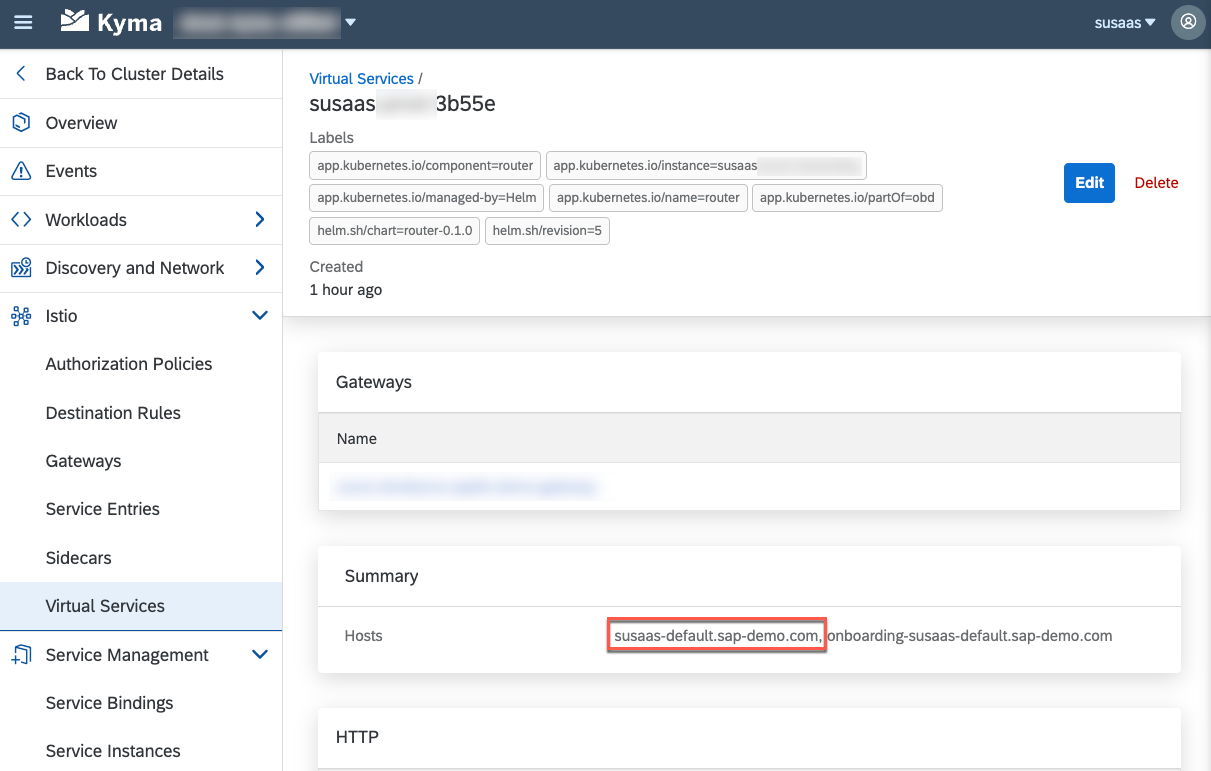1211x771 pixels.
Task: Click the Discovery and Network icon
Action: coord(21,268)
